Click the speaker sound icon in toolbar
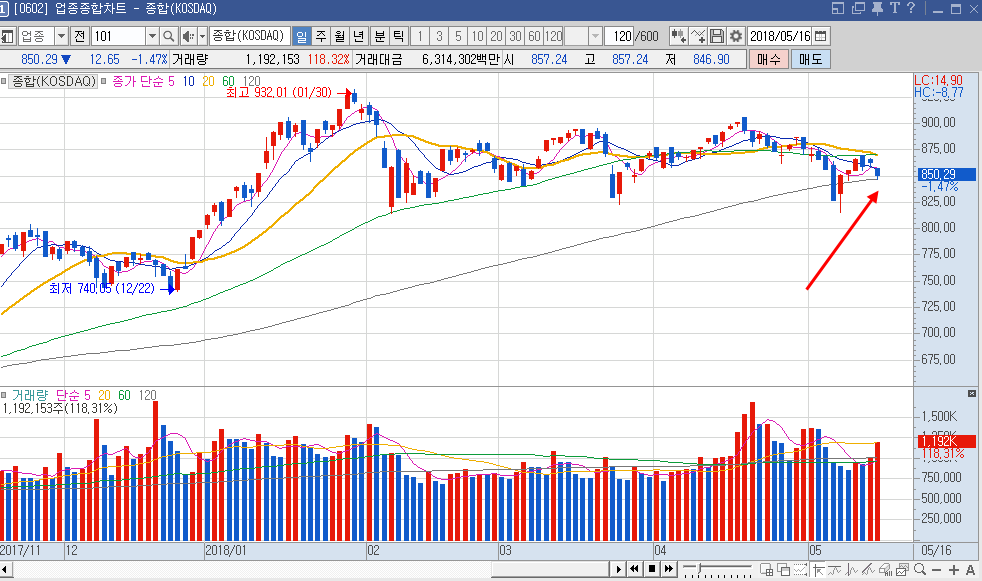This screenshot has width=982, height=581. (188, 36)
